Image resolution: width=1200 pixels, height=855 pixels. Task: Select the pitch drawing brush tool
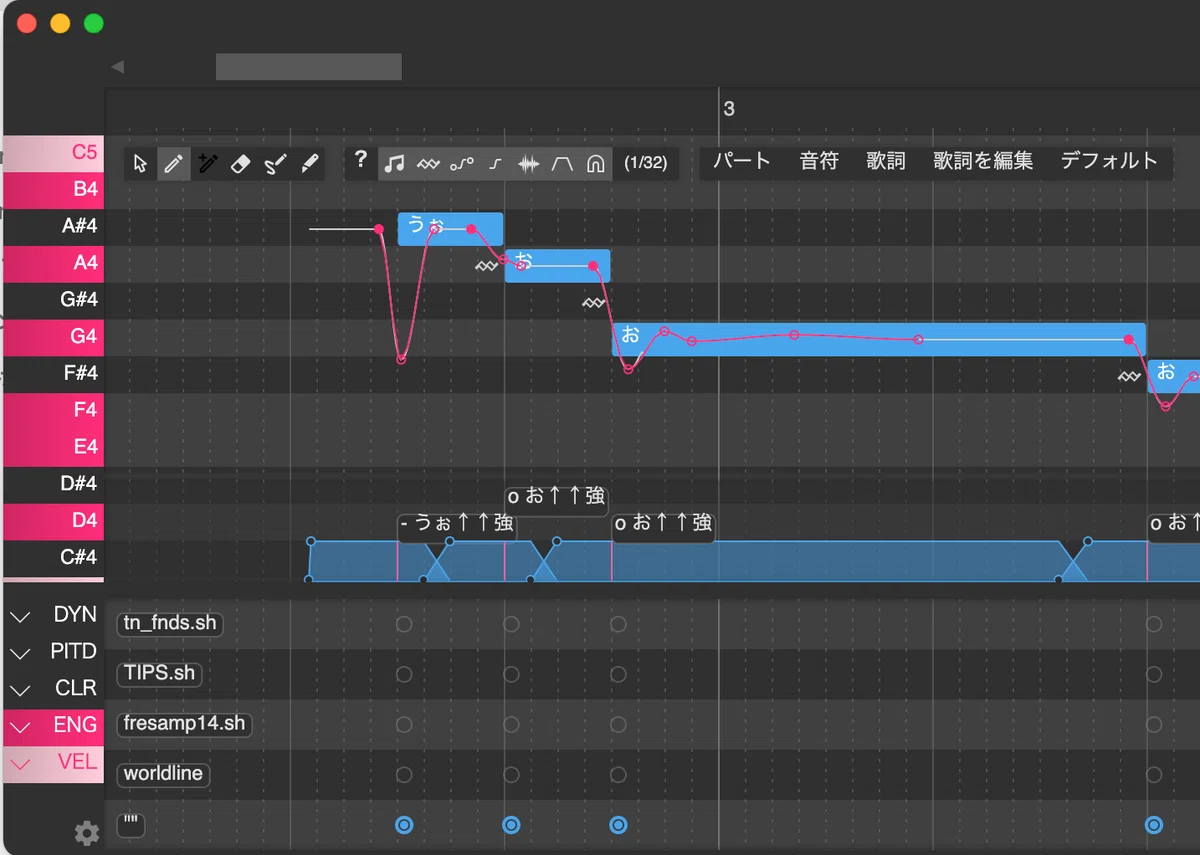(275, 164)
